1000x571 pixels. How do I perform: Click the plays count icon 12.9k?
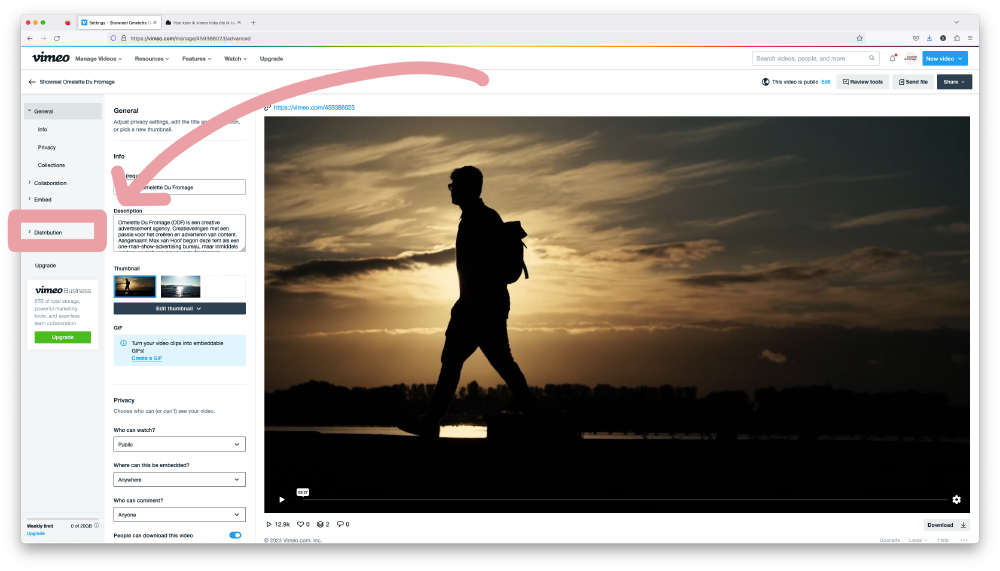click(x=268, y=524)
